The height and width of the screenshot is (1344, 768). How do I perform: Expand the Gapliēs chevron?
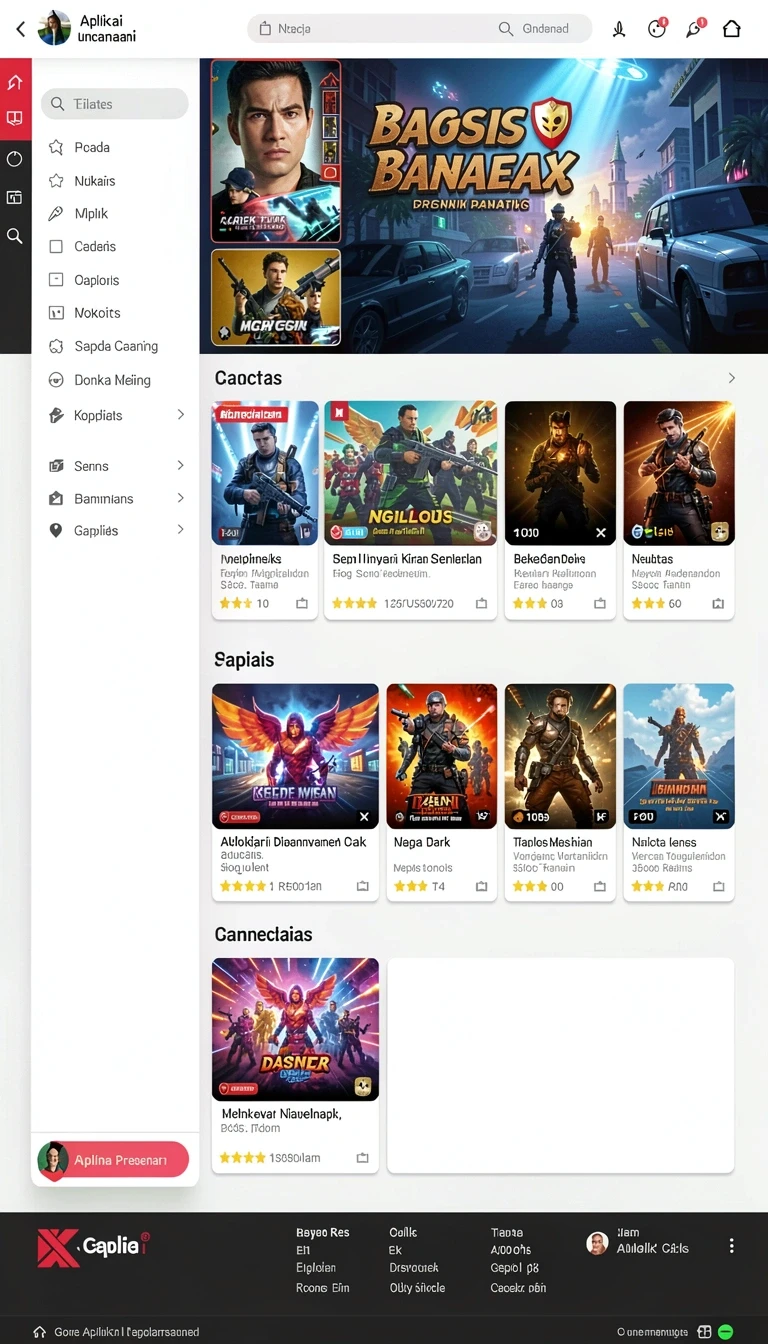tap(181, 530)
